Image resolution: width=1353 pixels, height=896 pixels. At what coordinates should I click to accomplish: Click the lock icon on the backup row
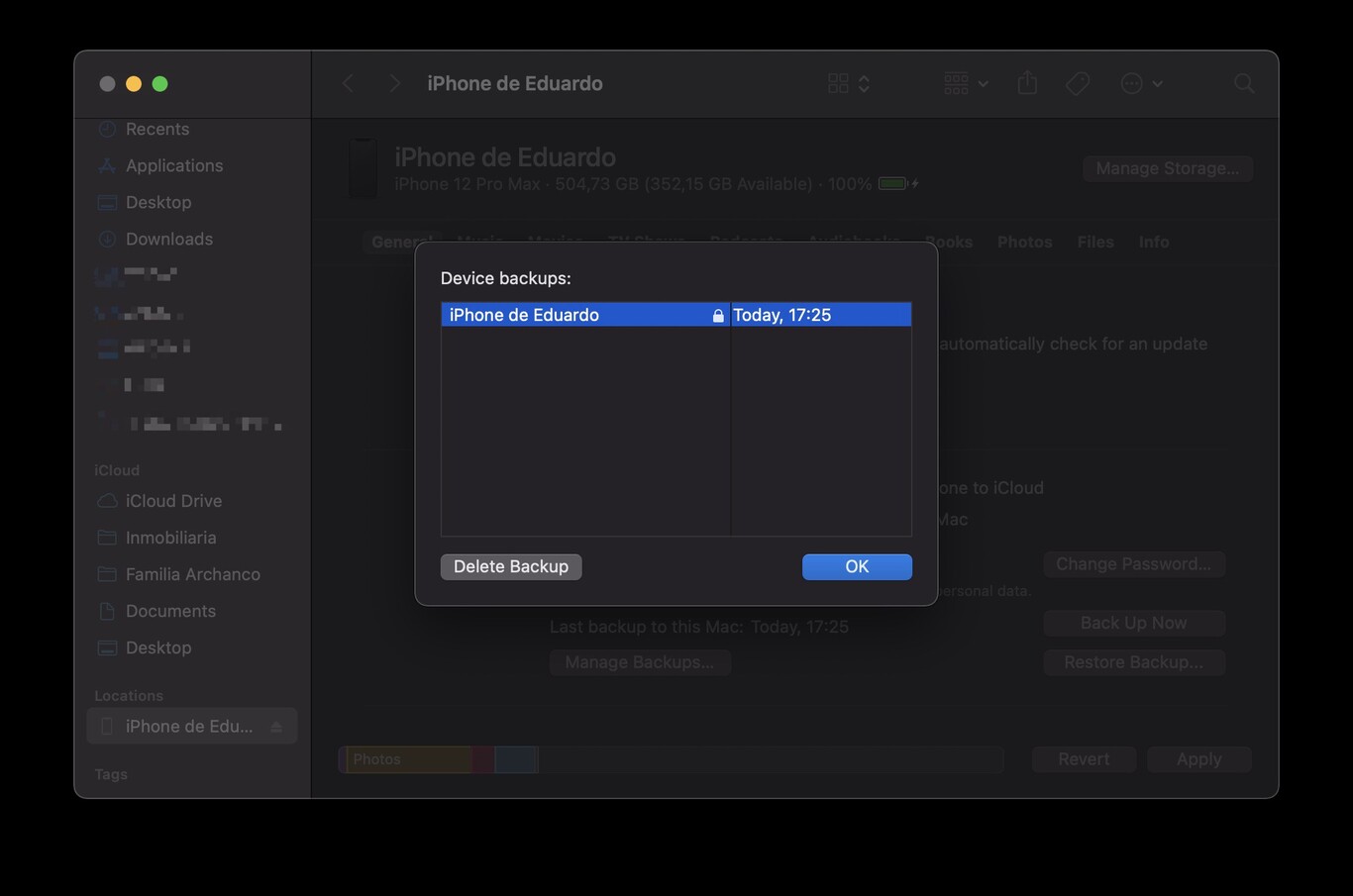718,316
